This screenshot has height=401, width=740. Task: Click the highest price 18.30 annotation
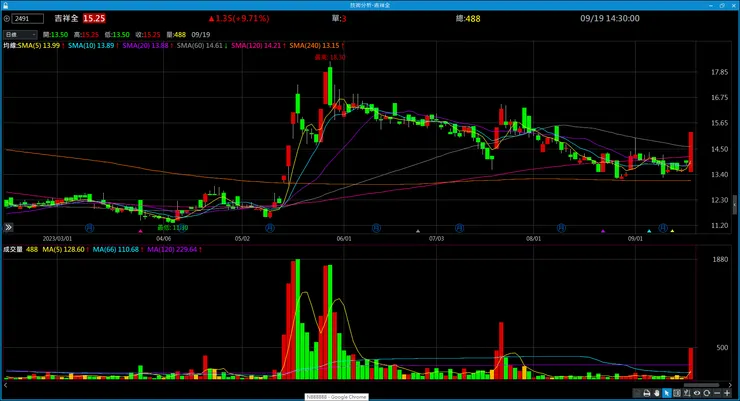[x=330, y=57]
